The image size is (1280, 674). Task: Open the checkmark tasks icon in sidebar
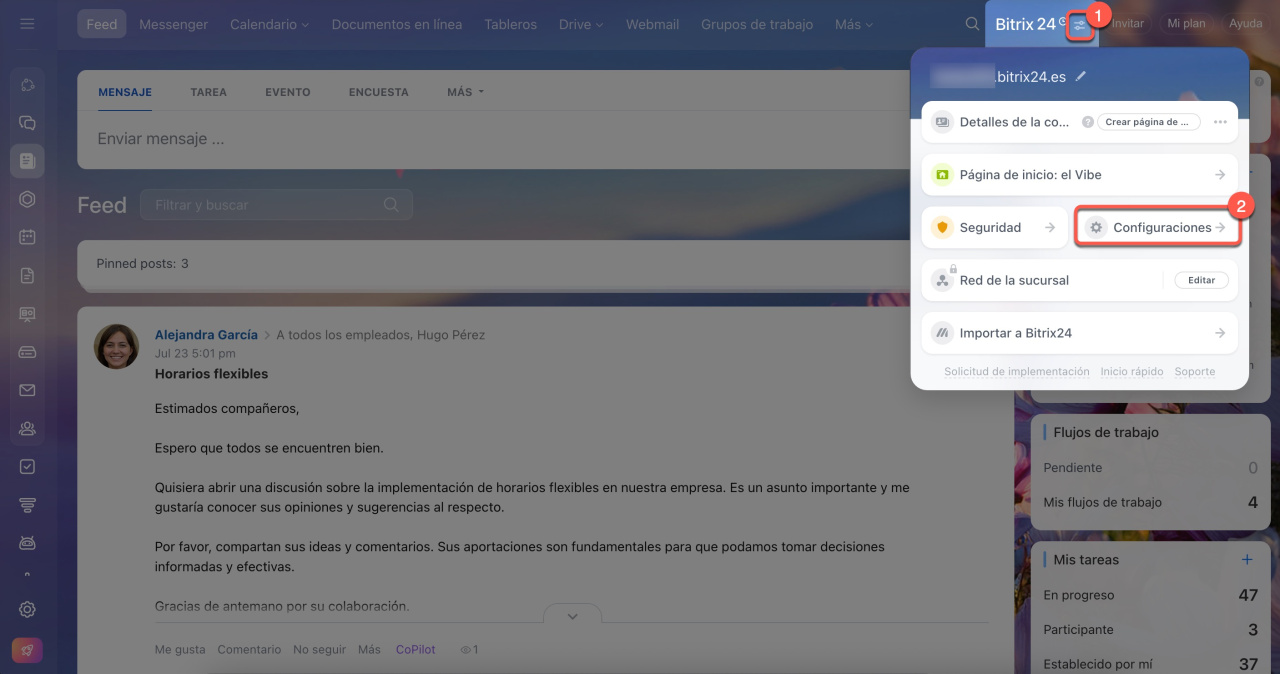[27, 466]
